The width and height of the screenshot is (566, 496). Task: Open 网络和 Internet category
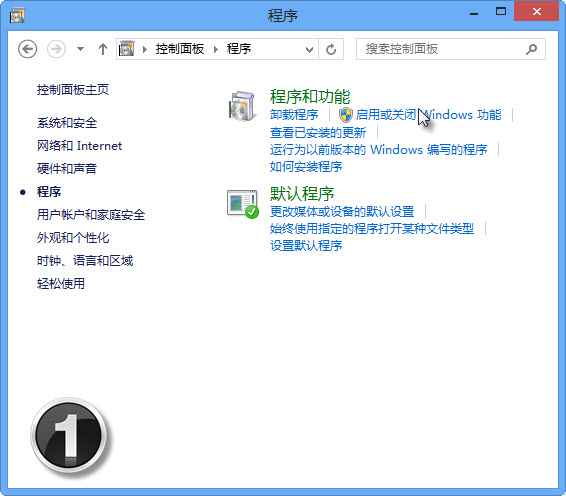[79, 146]
